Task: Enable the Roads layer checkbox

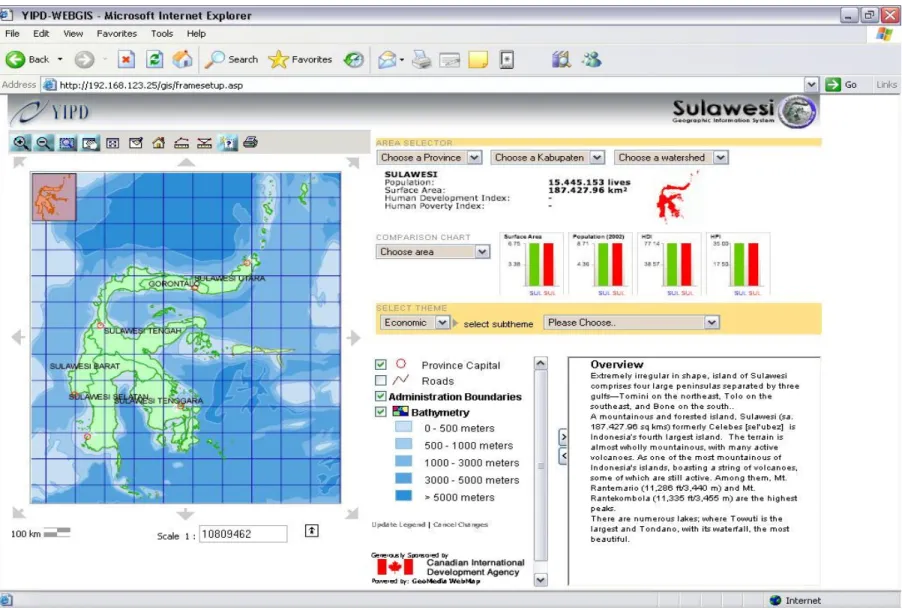Action: tap(380, 380)
